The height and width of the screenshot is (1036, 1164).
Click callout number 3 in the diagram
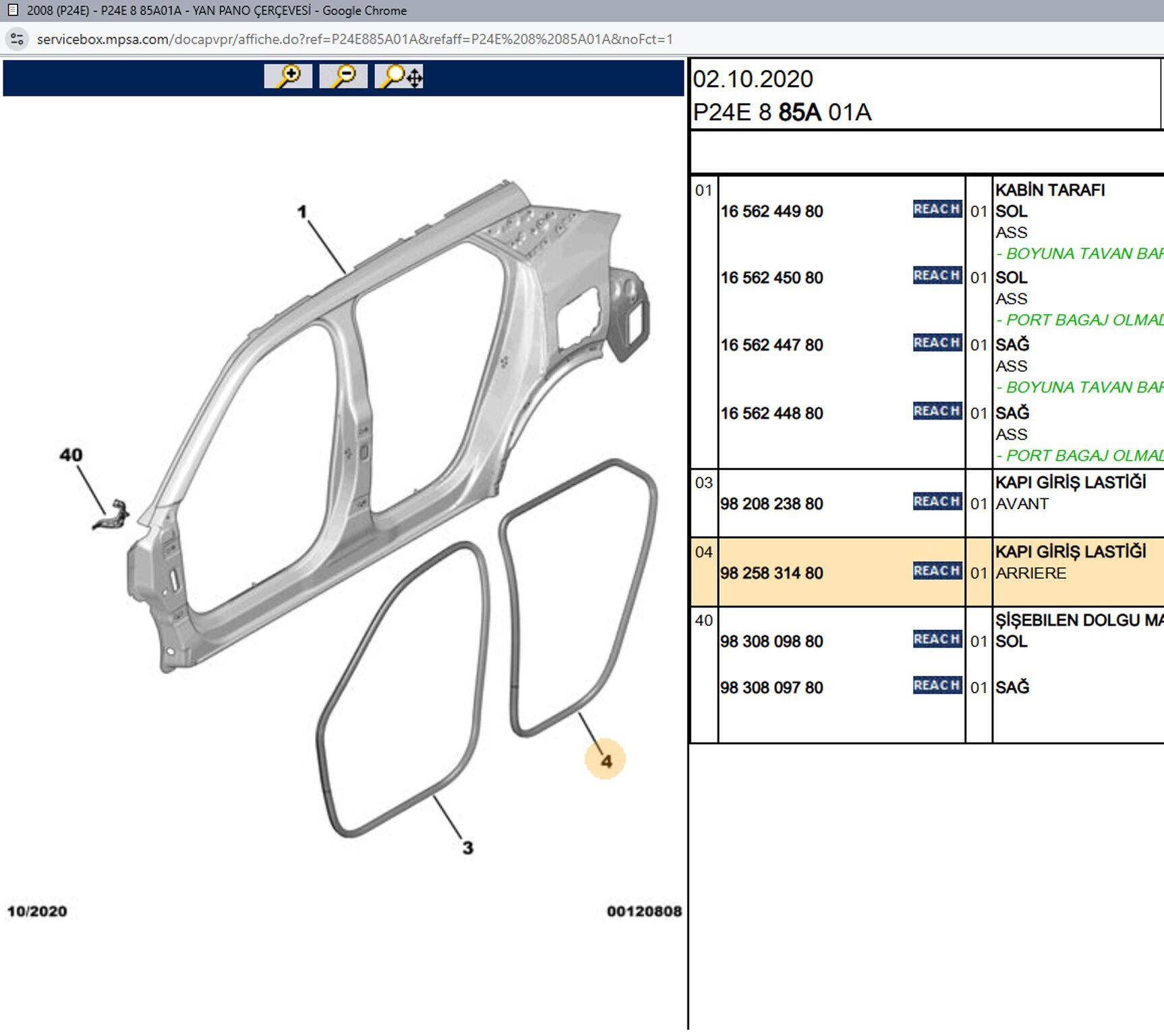[467, 848]
